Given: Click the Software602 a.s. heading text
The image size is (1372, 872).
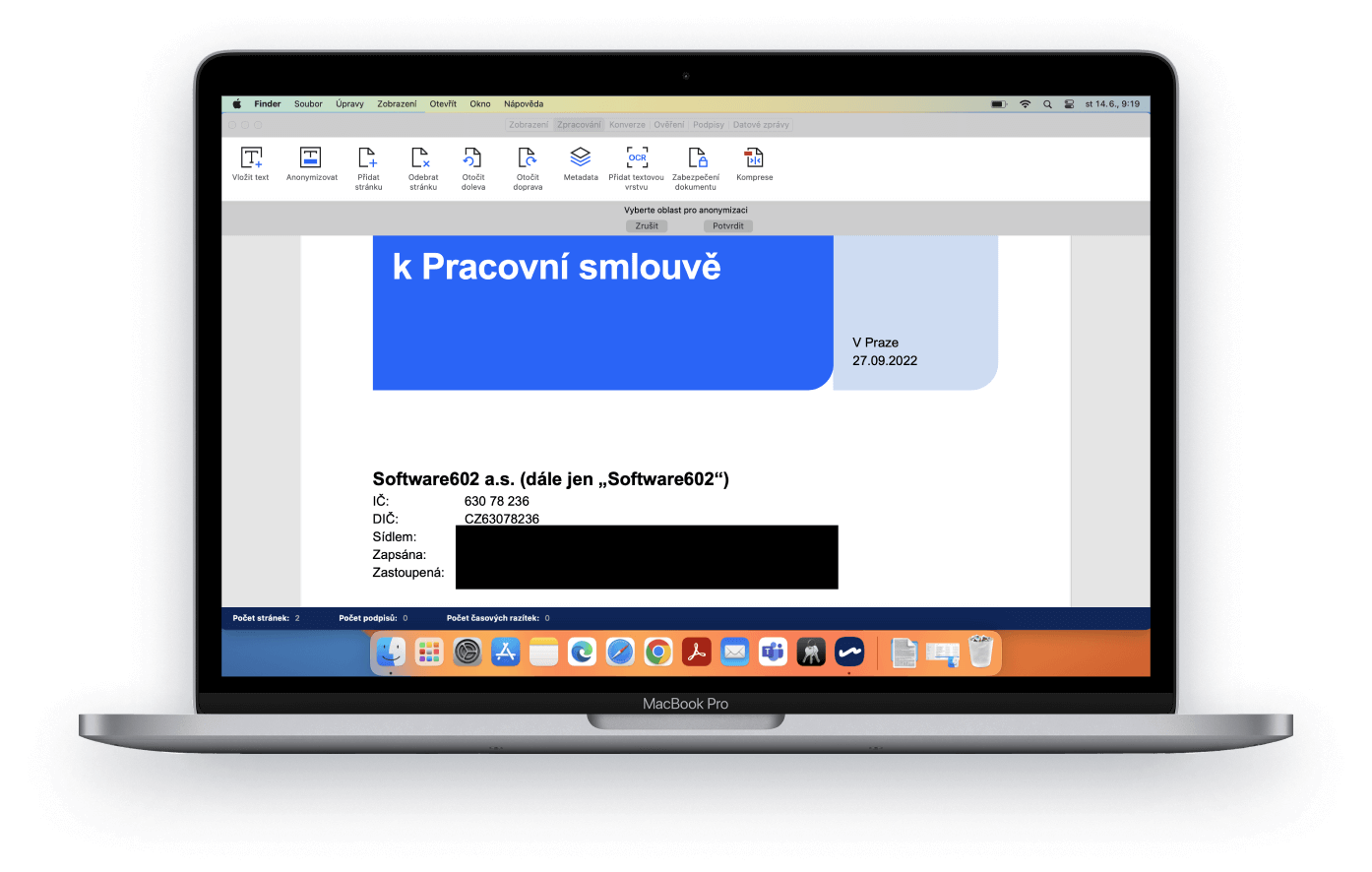Looking at the screenshot, I should coord(550,479).
